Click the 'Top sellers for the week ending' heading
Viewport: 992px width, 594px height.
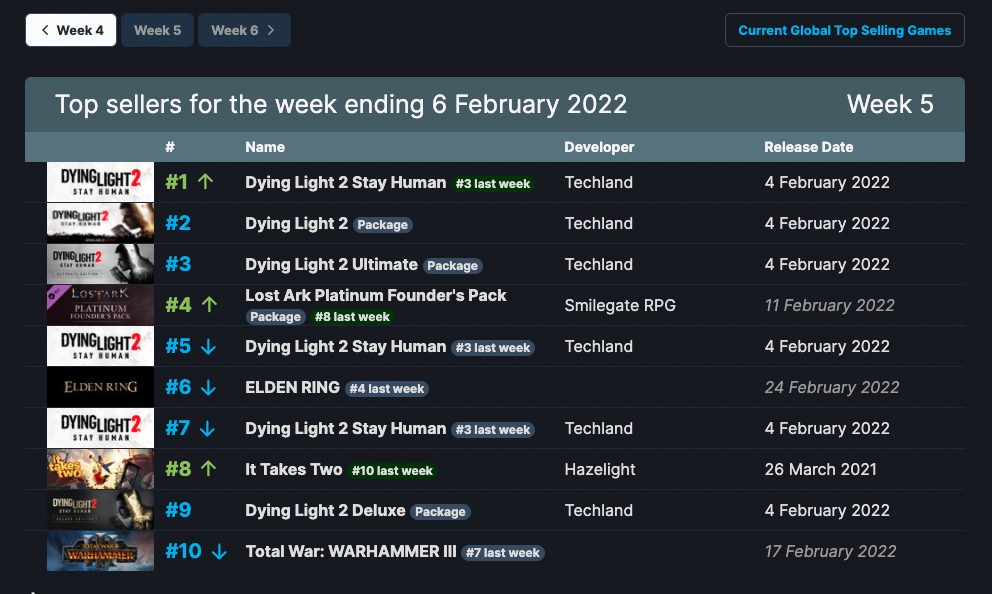pyautogui.click(x=341, y=104)
